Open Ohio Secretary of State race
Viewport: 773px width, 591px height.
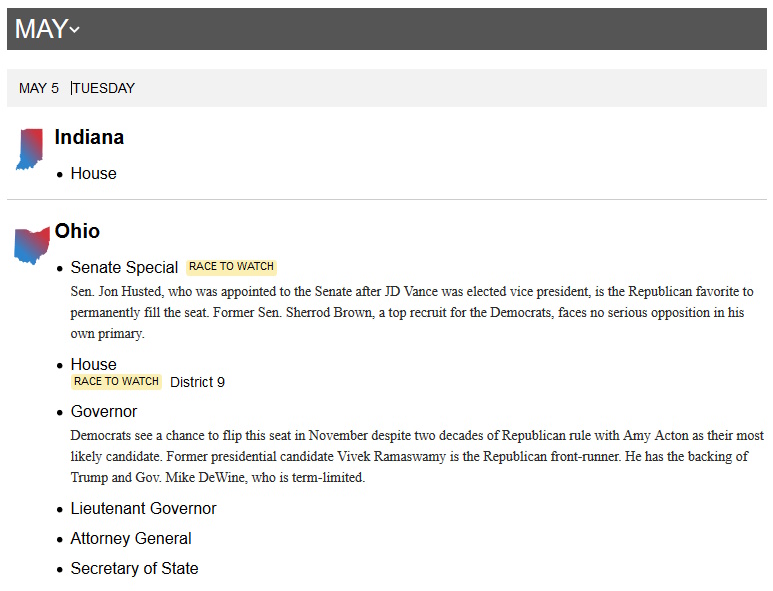[134, 568]
